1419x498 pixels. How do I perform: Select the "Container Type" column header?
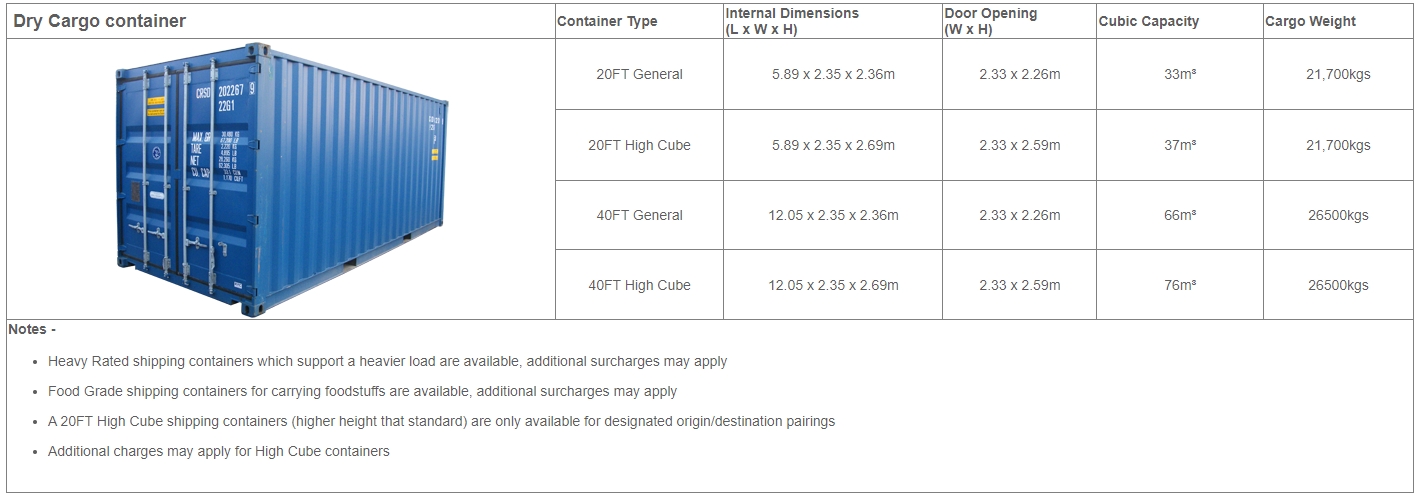tap(607, 22)
